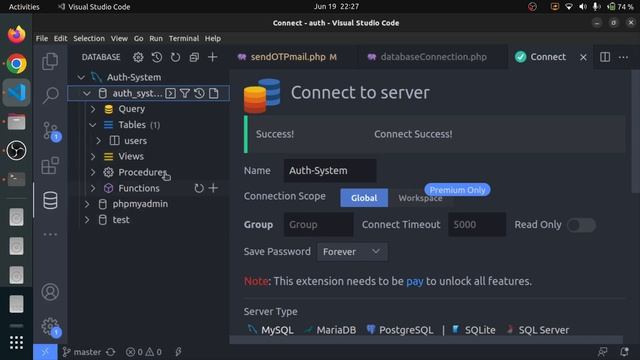Switch to sendOTPmail.php tab
The height and width of the screenshot is (360, 640).
pos(293,57)
